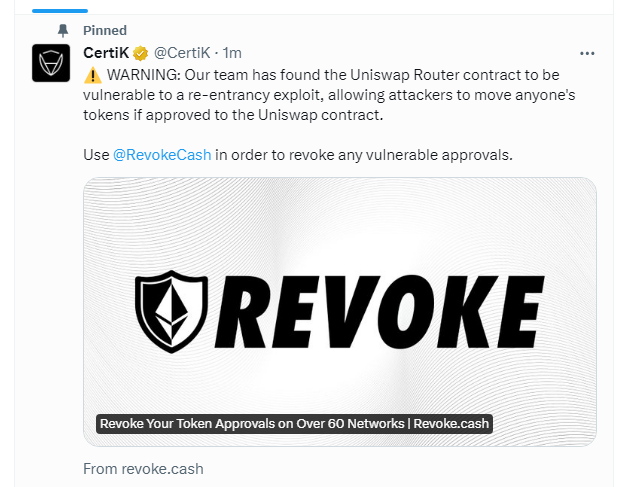The width and height of the screenshot is (621, 487).
Task: Click "in order to revoke any vulnerable approvals" text
Action: [x=364, y=155]
